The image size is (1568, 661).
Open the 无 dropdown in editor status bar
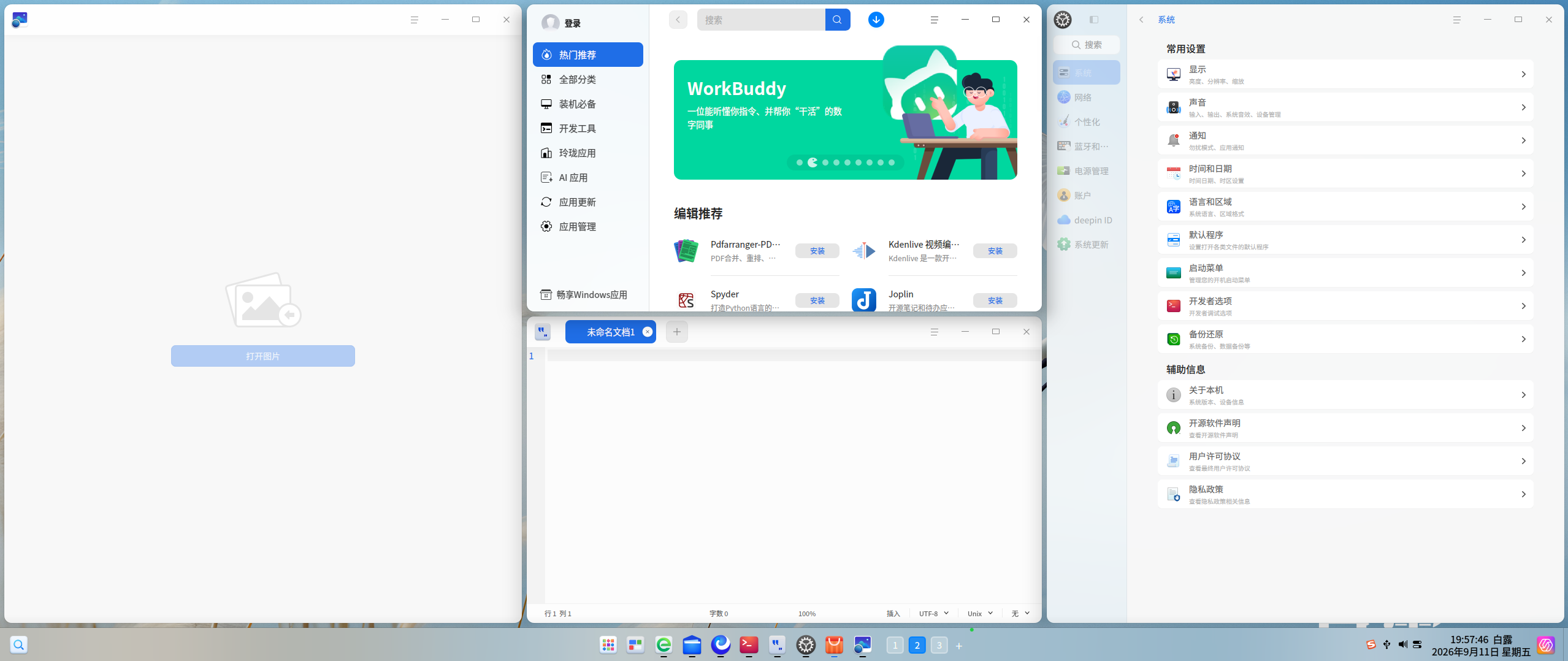pyautogui.click(x=1020, y=613)
